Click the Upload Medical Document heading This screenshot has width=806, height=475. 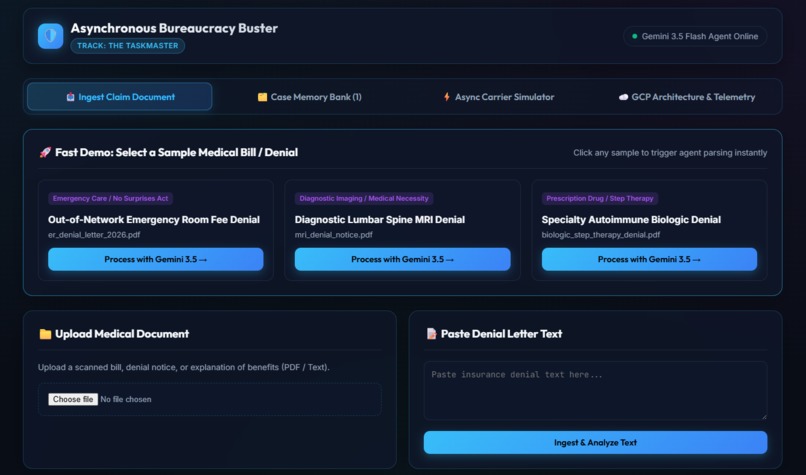pos(122,334)
